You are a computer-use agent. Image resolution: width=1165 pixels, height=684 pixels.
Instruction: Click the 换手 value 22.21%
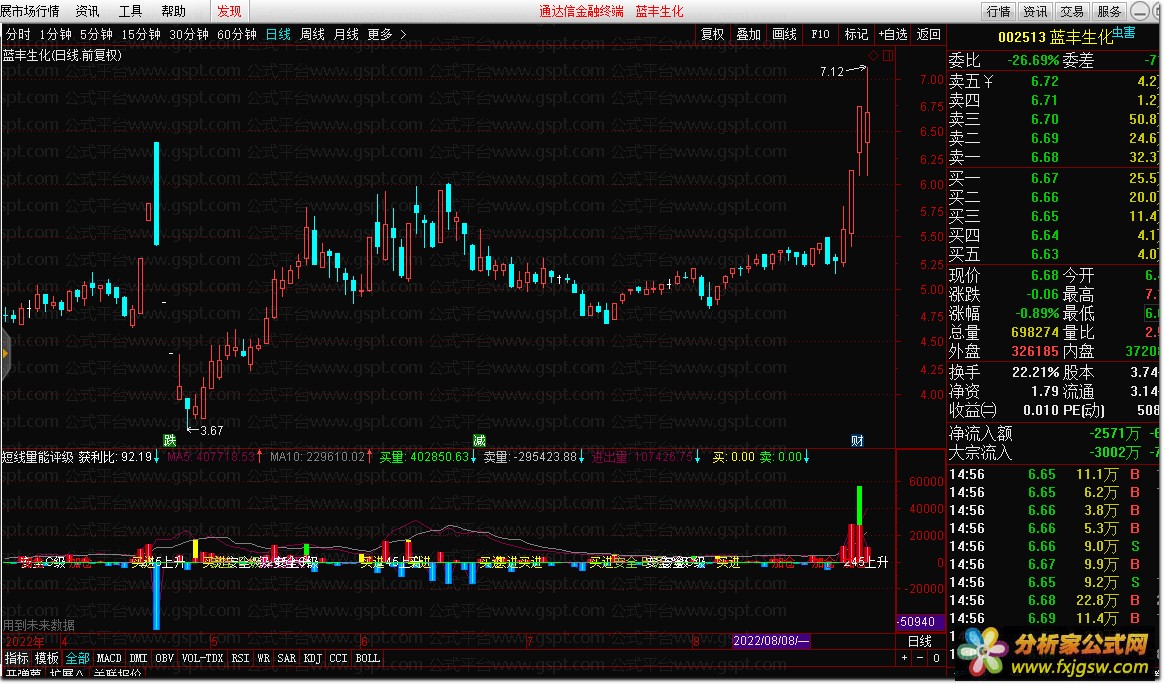point(1035,372)
